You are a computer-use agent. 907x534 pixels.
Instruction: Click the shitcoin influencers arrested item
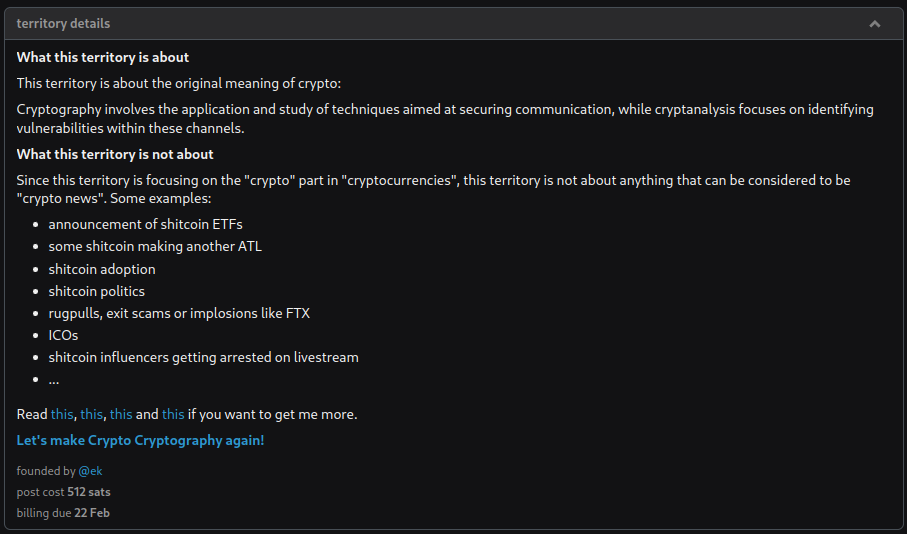click(x=203, y=357)
